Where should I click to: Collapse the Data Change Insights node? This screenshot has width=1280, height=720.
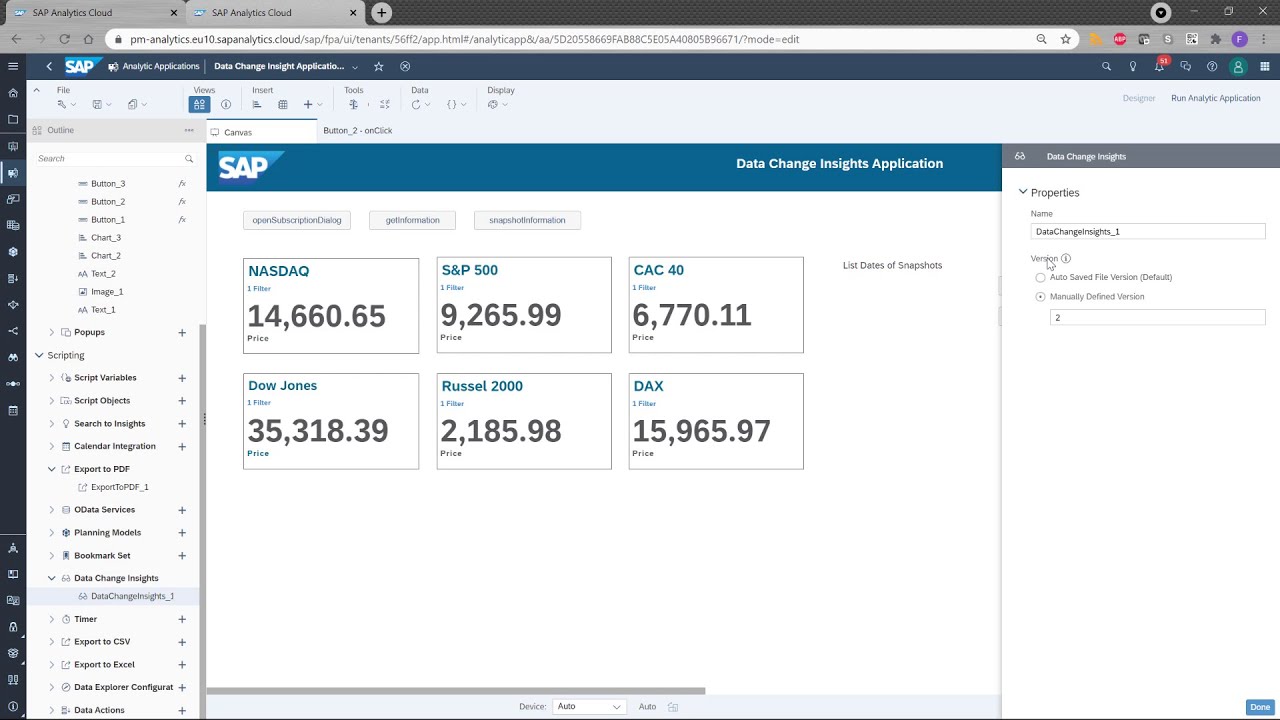(x=52, y=578)
